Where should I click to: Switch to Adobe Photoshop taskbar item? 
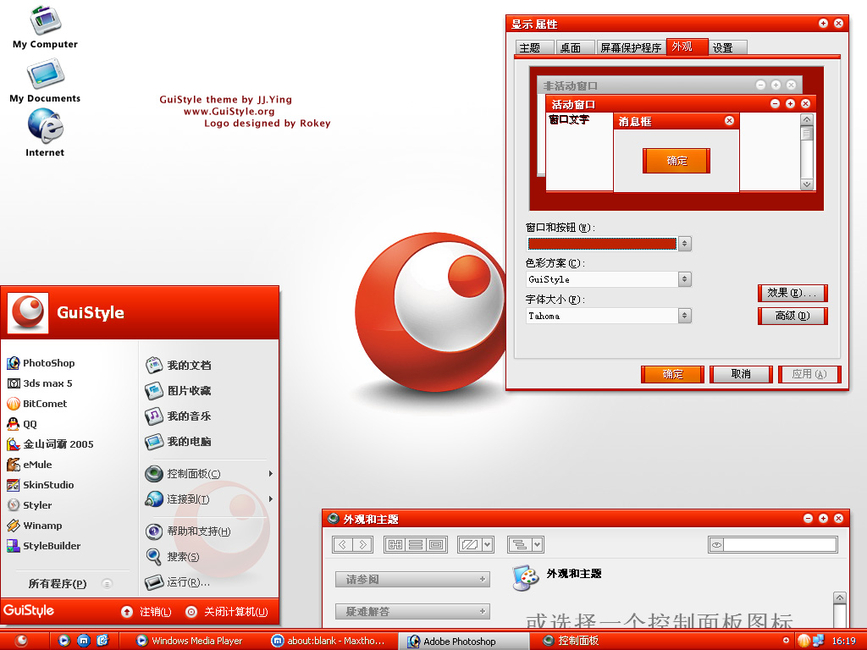462,641
